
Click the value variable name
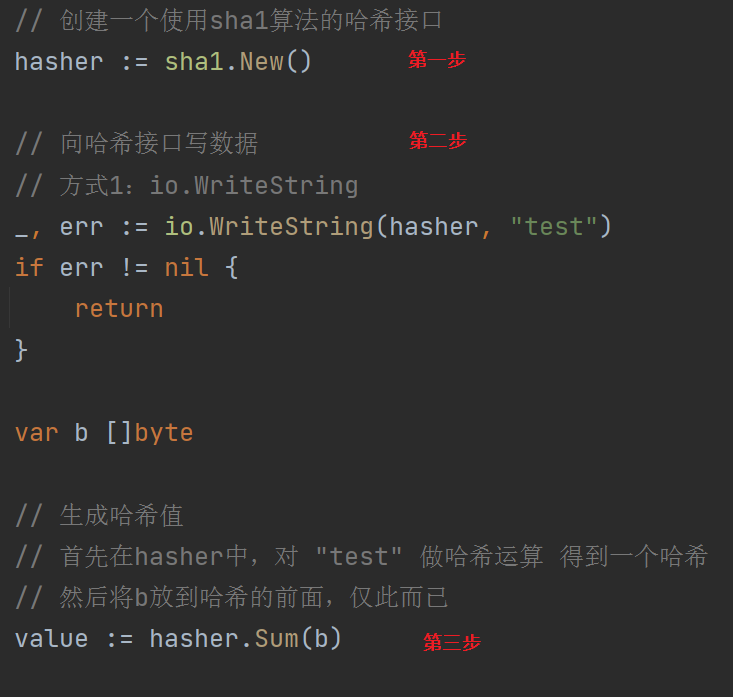51,639
